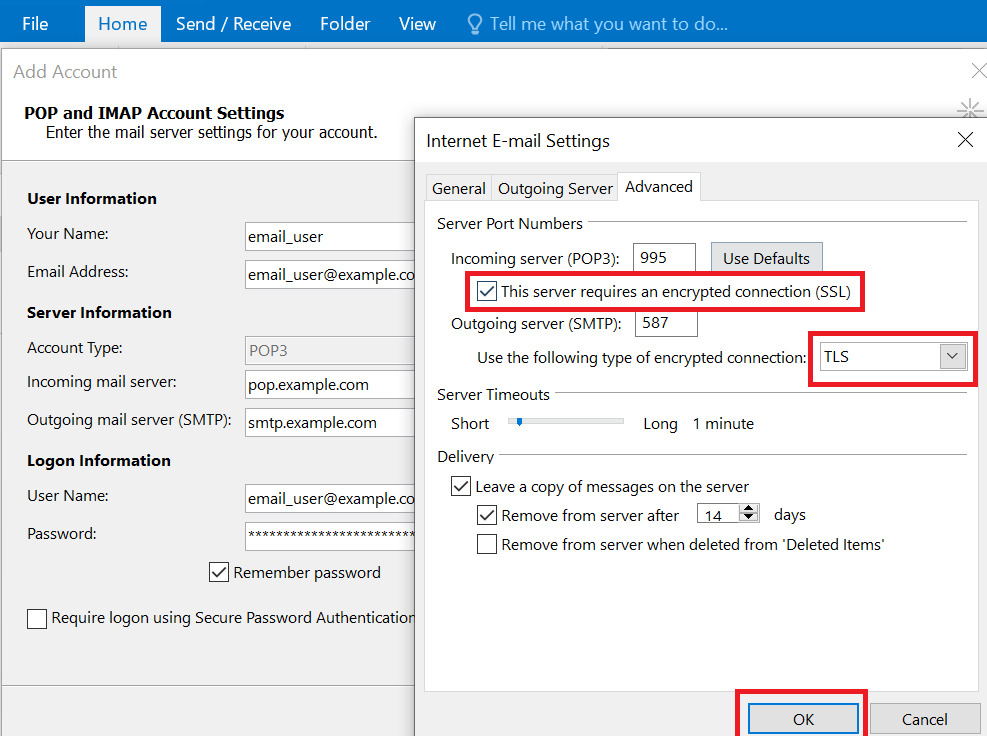This screenshot has height=736, width=987.
Task: Disable the encrypted connection (SSL) requirement
Action: (485, 290)
